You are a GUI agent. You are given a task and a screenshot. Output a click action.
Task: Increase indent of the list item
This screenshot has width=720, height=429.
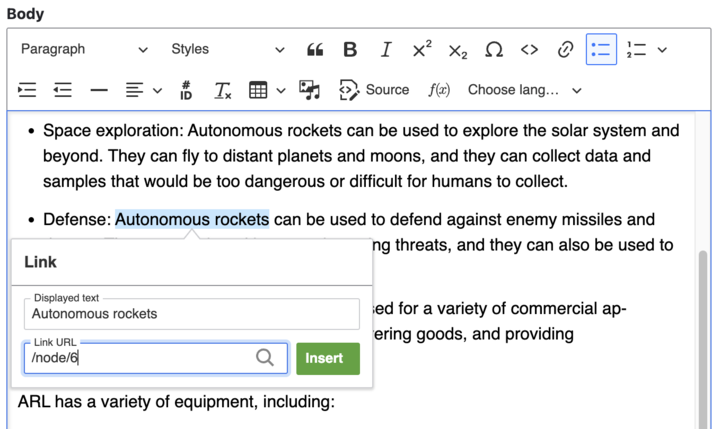point(27,90)
